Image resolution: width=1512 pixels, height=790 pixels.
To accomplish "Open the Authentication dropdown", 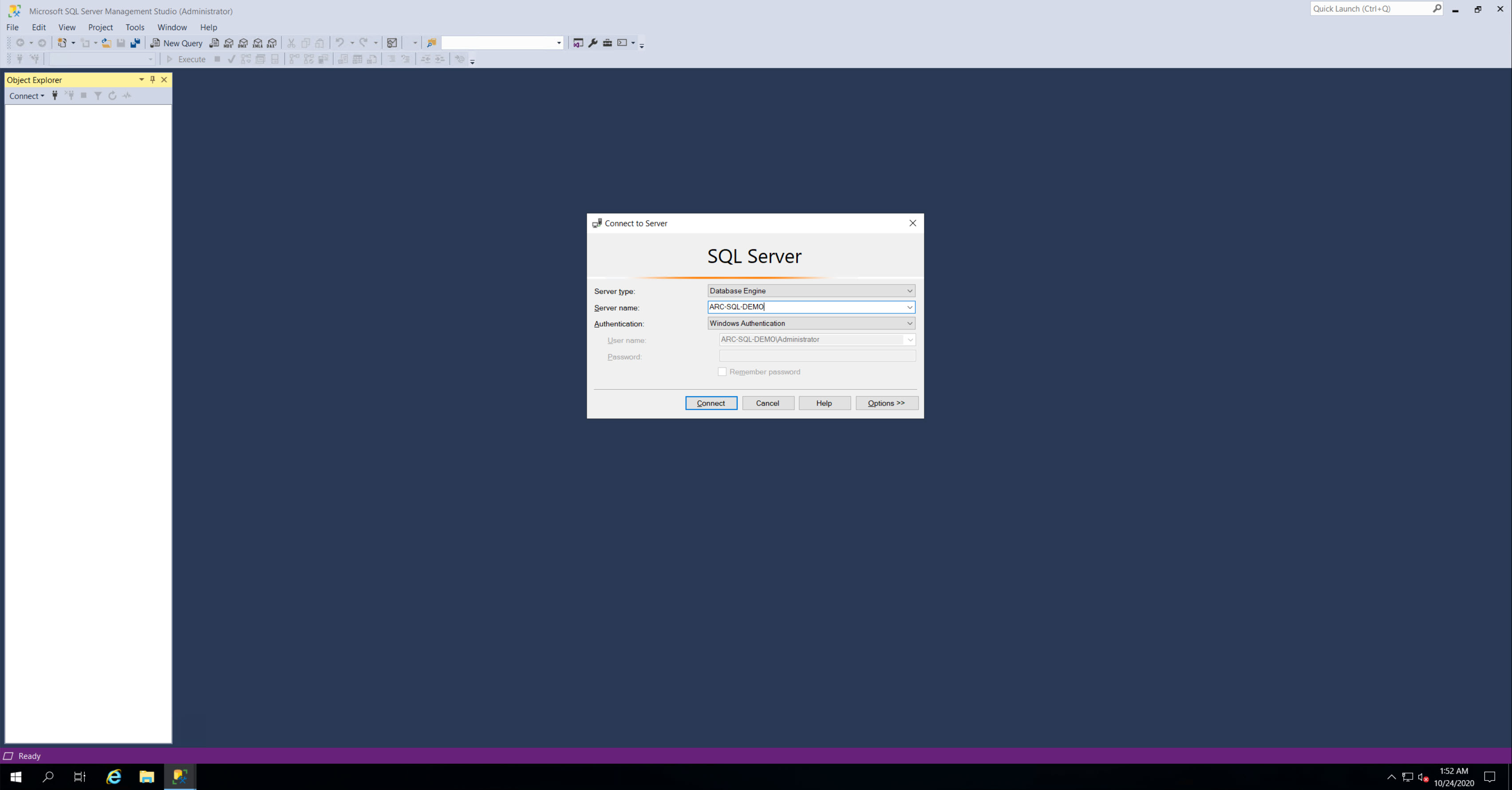I will [811, 324].
